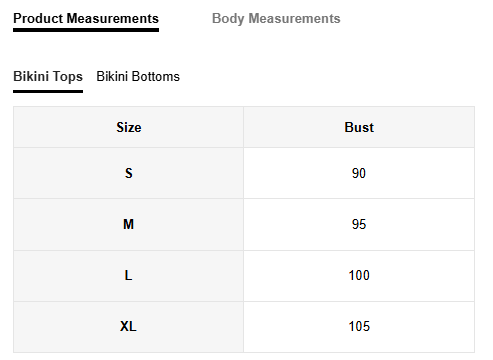Click the Bust column header
Viewport: 493px width, 360px height.
359,127
